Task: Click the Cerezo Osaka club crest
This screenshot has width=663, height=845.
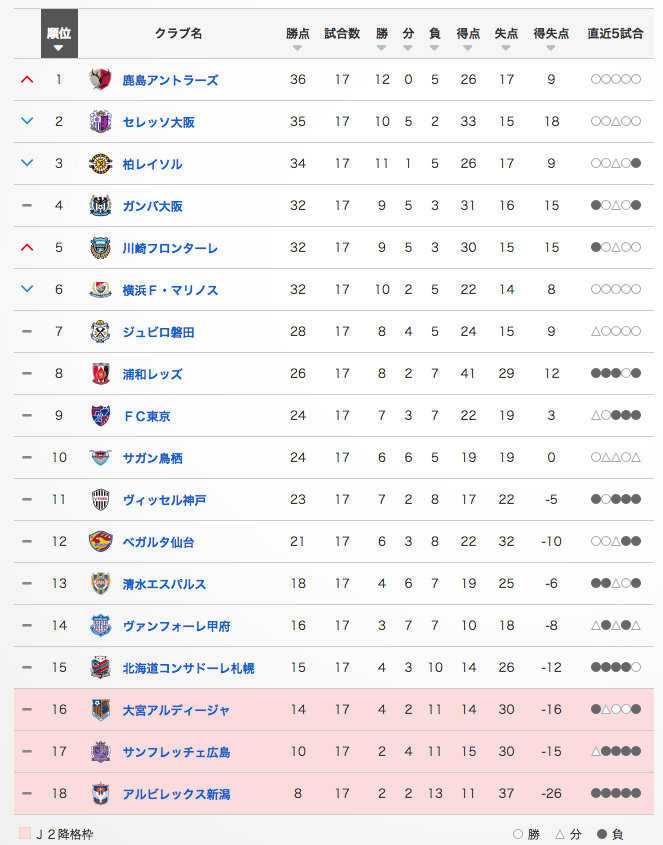Action: coord(100,121)
